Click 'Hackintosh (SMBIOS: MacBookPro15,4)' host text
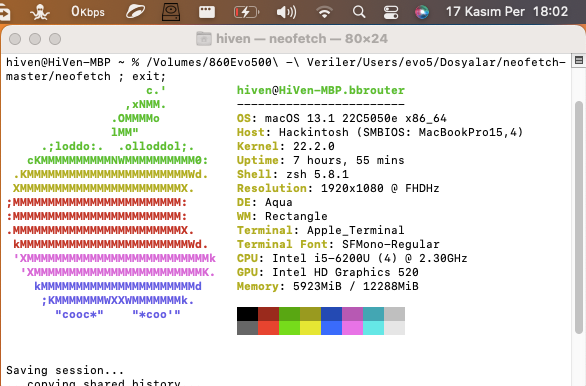 (401, 132)
